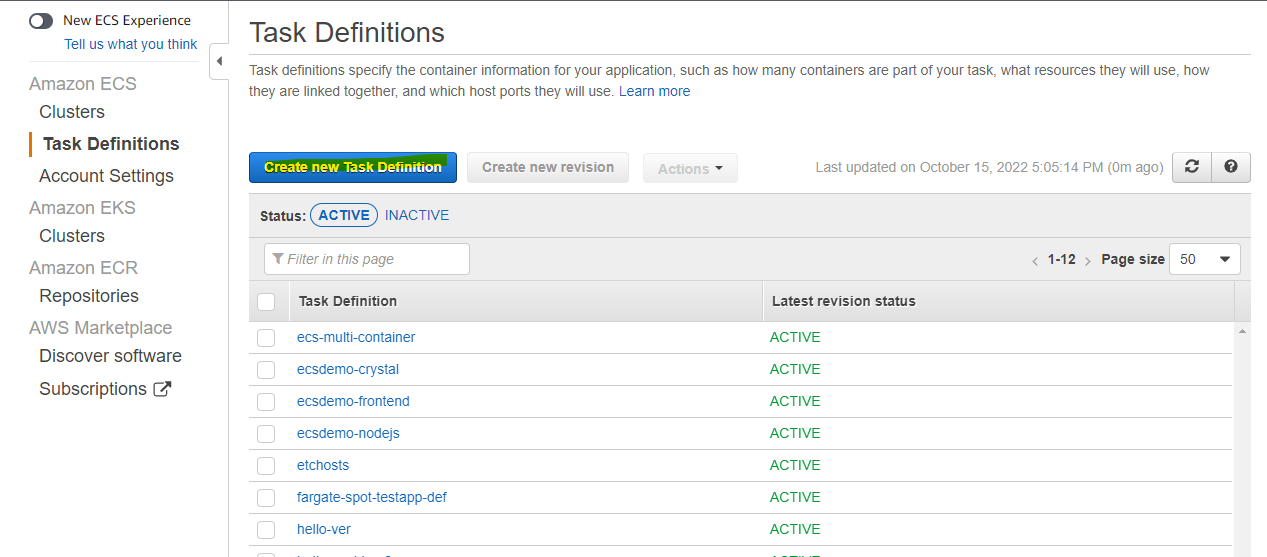Open Discover software in sidebar

click(110, 356)
